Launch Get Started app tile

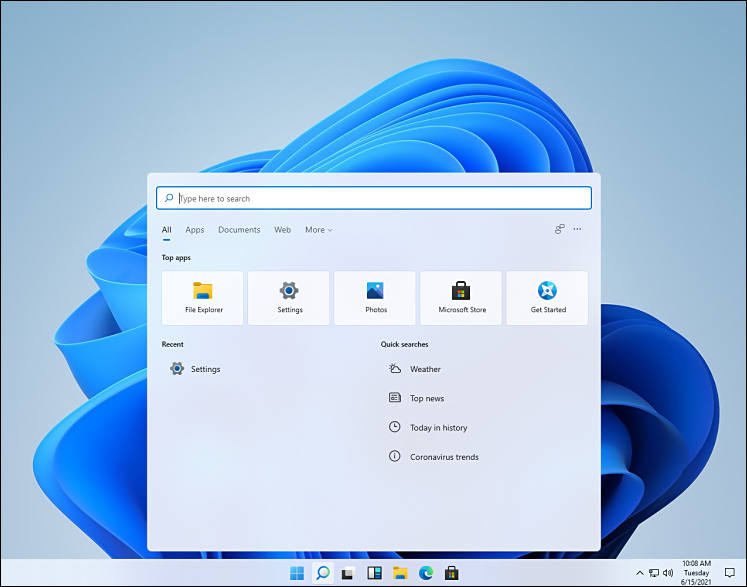click(547, 298)
